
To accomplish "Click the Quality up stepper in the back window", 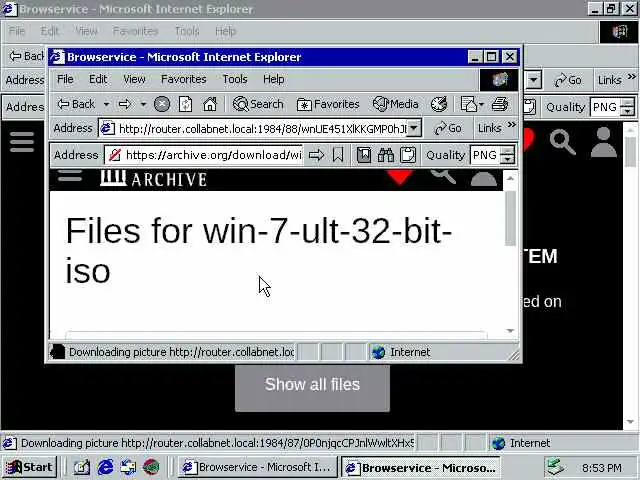I will coord(628,102).
